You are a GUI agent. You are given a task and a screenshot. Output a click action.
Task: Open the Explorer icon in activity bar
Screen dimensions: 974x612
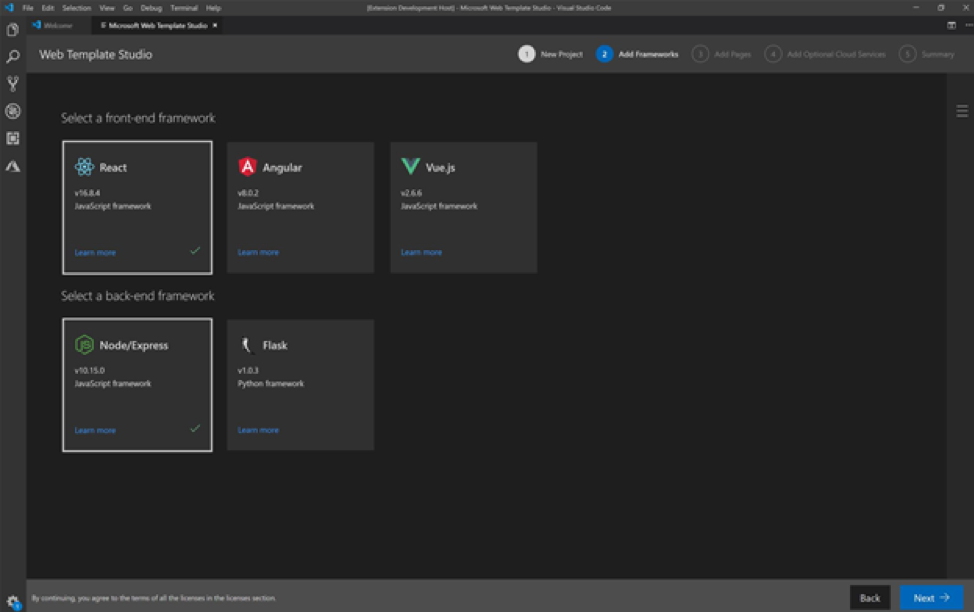(x=13, y=30)
